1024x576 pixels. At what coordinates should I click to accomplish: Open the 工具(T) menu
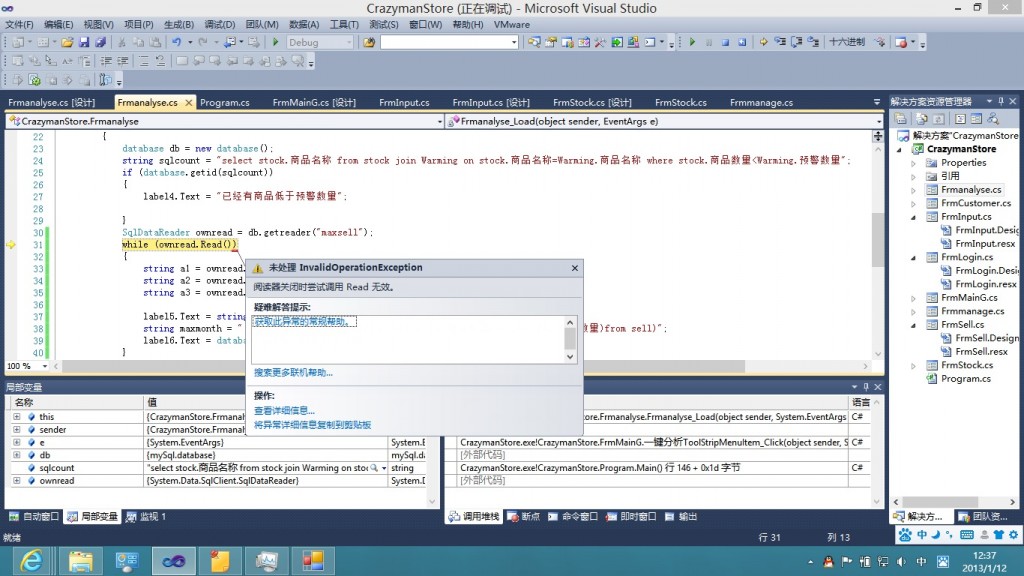click(x=344, y=24)
